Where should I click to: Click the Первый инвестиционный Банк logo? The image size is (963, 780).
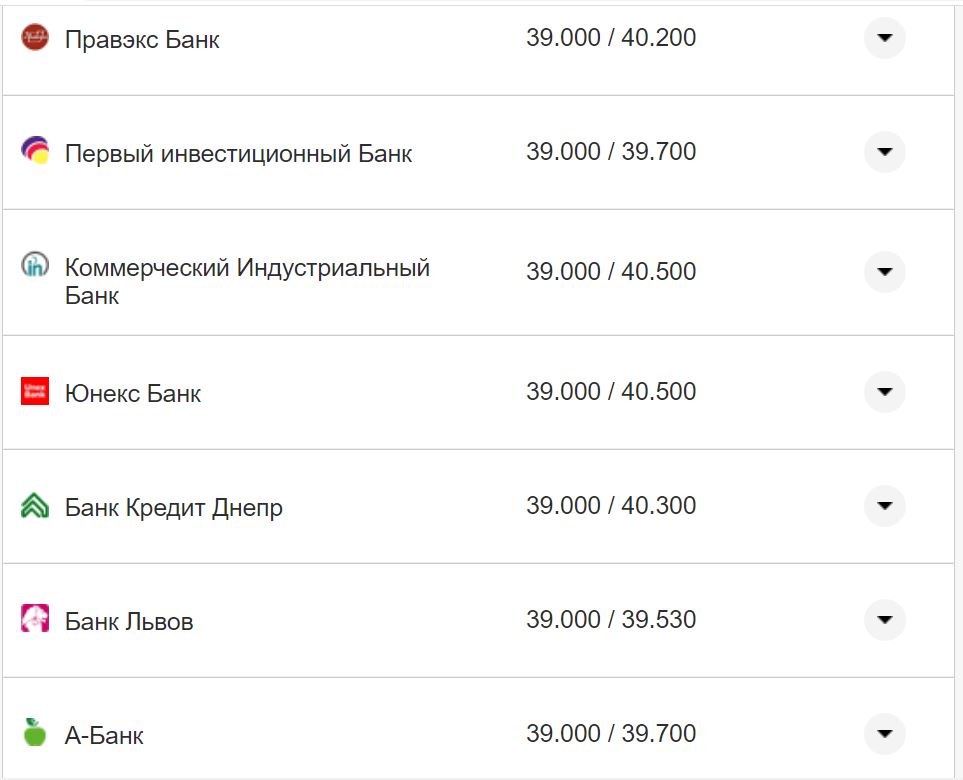pos(34,151)
